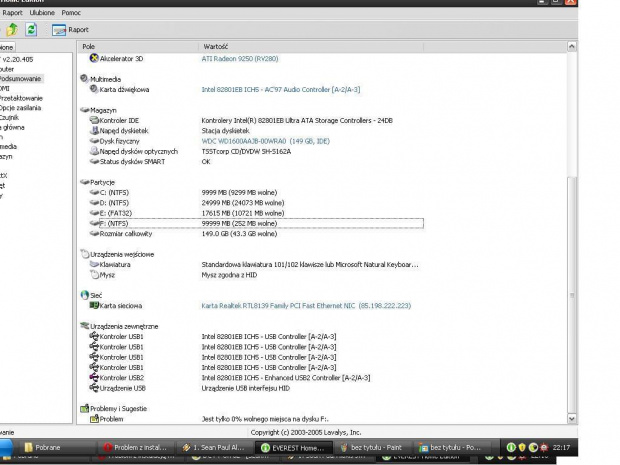Image resolution: width=620 pixels, height=465 pixels.
Task: Click the Napęd dyskietek icon
Action: pos(94,130)
